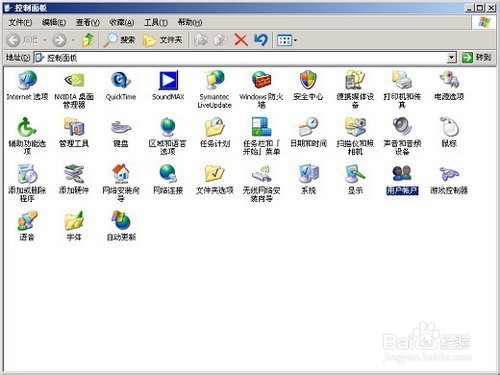Open 任务计划 folder icon
Screen dimensions: 500x375
tap(215, 132)
